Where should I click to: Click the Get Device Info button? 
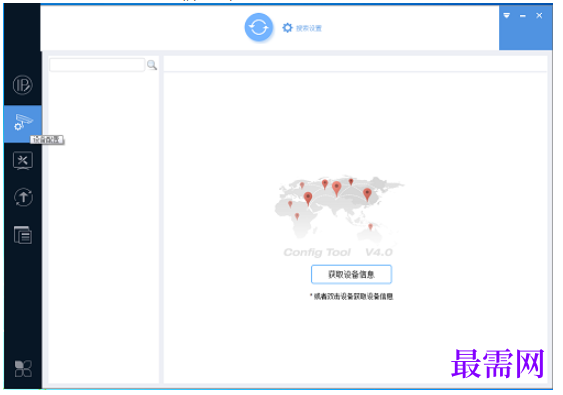coord(351,274)
